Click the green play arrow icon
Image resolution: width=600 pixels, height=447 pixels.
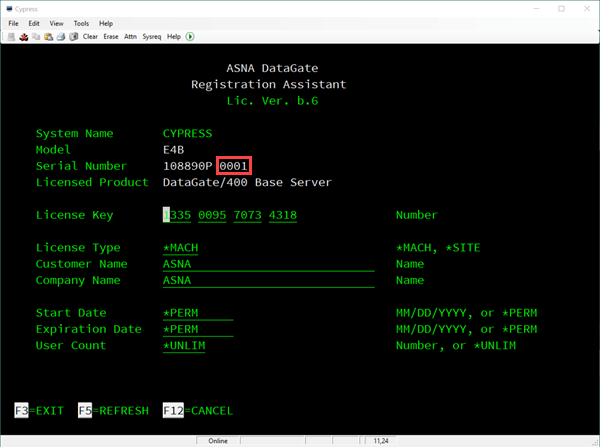tap(191, 37)
